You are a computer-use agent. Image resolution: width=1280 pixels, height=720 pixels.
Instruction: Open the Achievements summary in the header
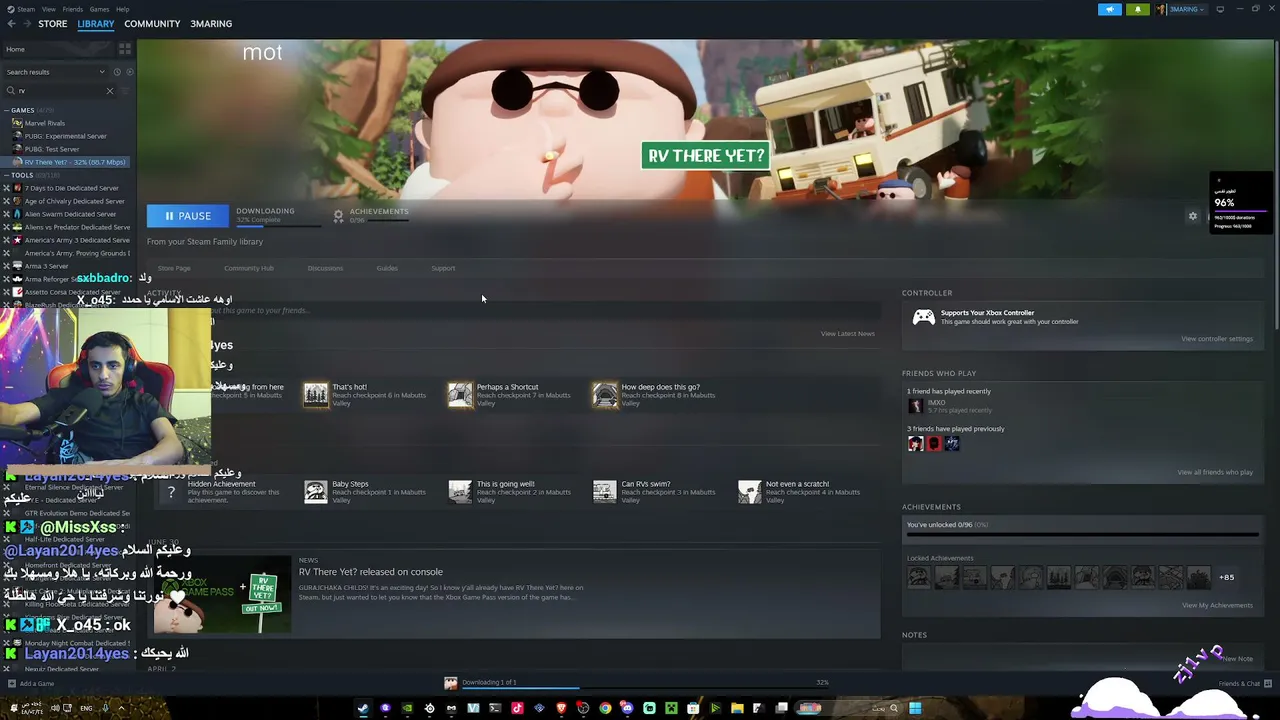371,215
